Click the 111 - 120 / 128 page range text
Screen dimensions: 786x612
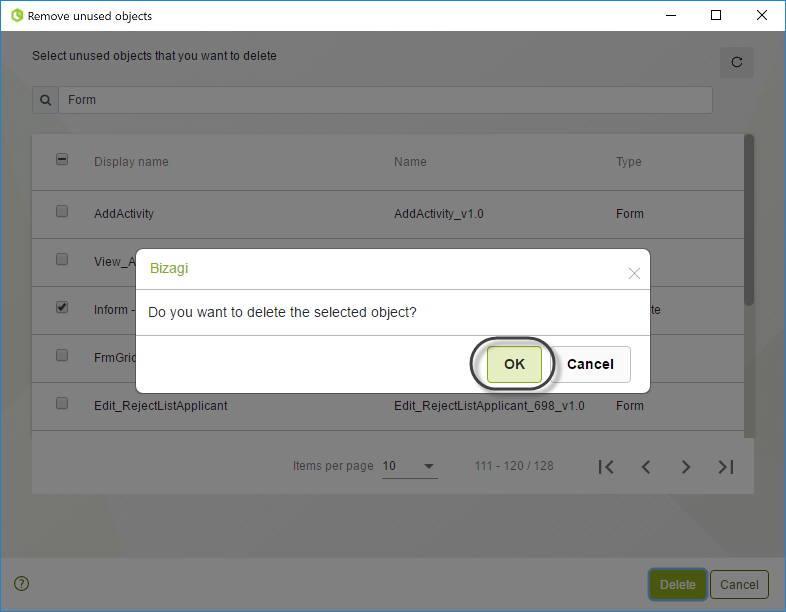[514, 466]
